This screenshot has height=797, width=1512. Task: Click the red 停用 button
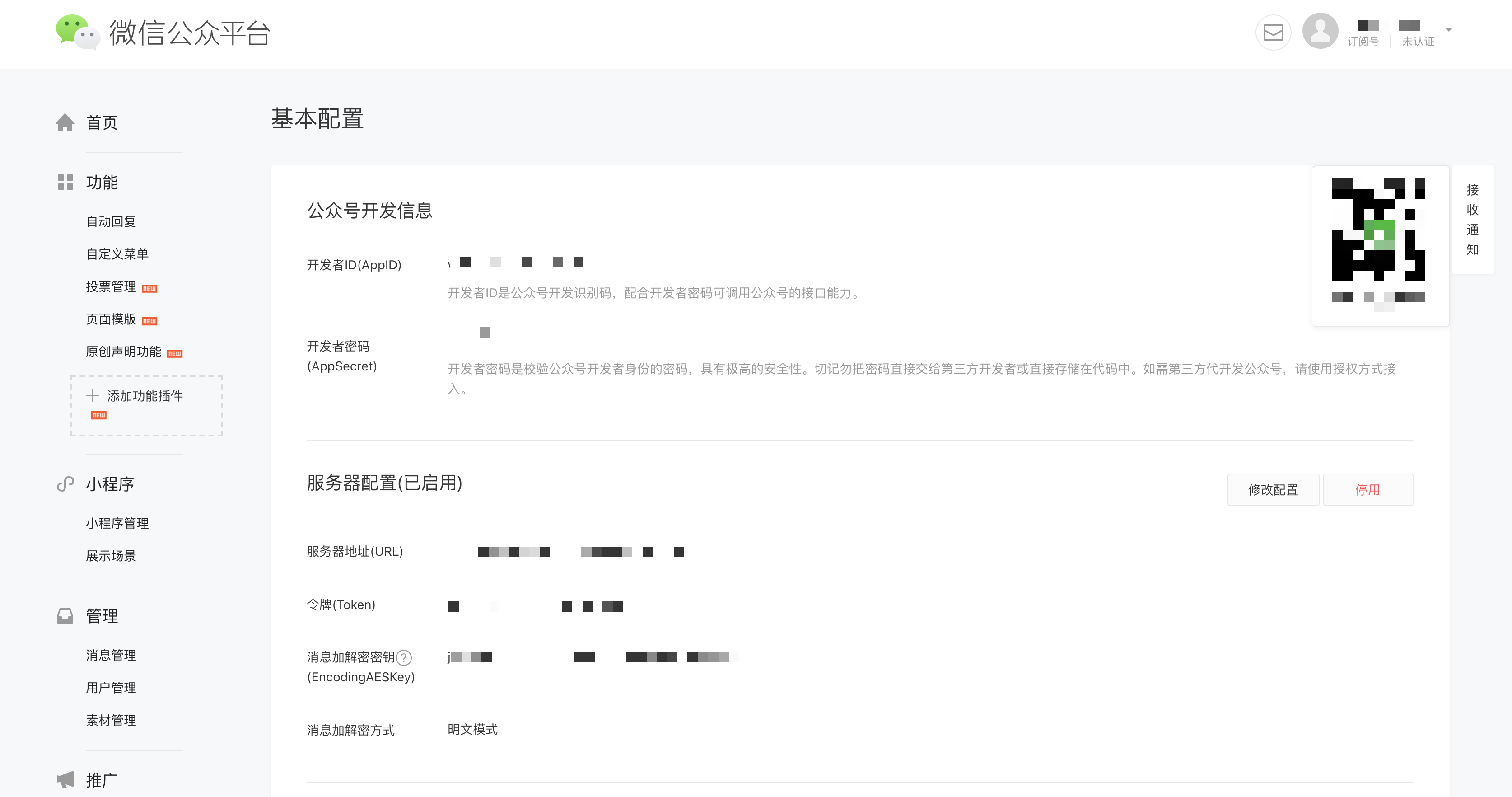(1367, 489)
